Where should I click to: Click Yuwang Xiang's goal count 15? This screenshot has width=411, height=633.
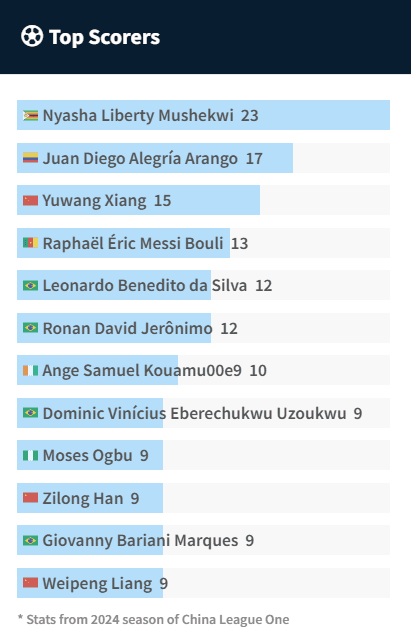(x=163, y=201)
